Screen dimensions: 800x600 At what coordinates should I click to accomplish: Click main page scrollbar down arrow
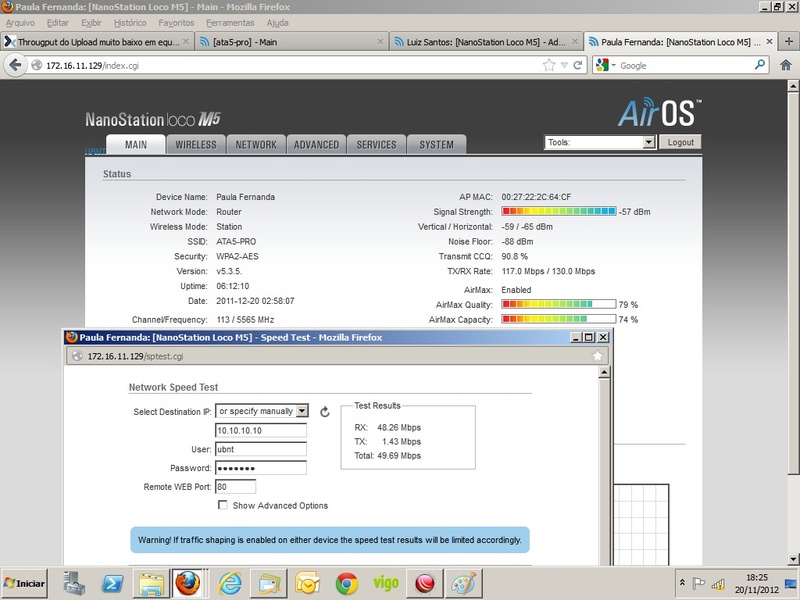point(793,559)
